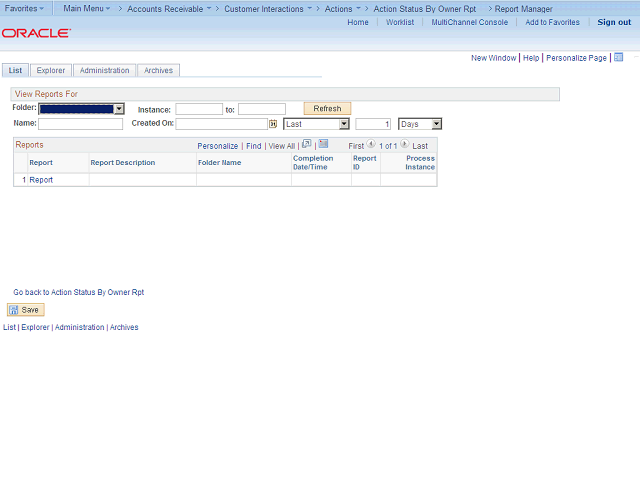This screenshot has width=640, height=480.
Task: Open MultiChannel Console link
Action: pos(470,22)
